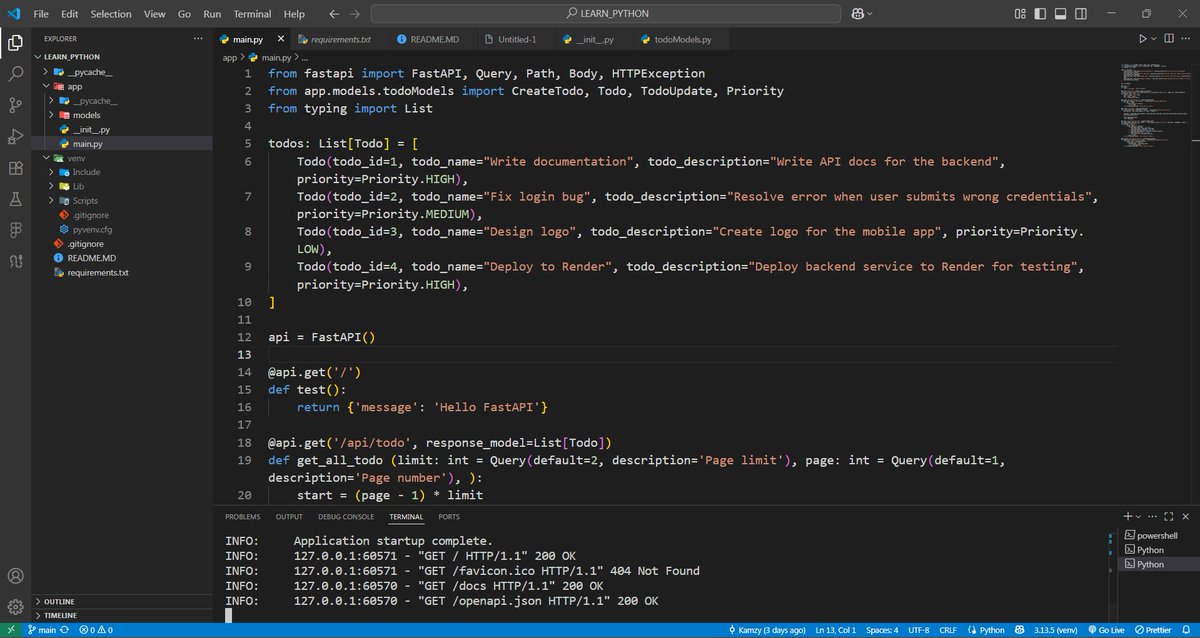Change the UTF-8 file encoding
Screen dimensions: 1200x638
pos(921,630)
